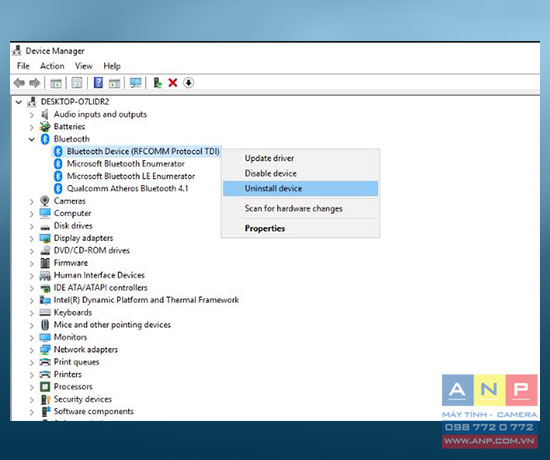Viewport: 550px width, 460px height.
Task: Select Microsoft Bluetooth LE Enumerator
Action: pos(131,176)
